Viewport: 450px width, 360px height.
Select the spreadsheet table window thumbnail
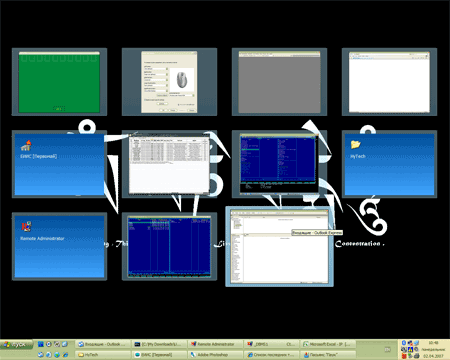coord(169,164)
